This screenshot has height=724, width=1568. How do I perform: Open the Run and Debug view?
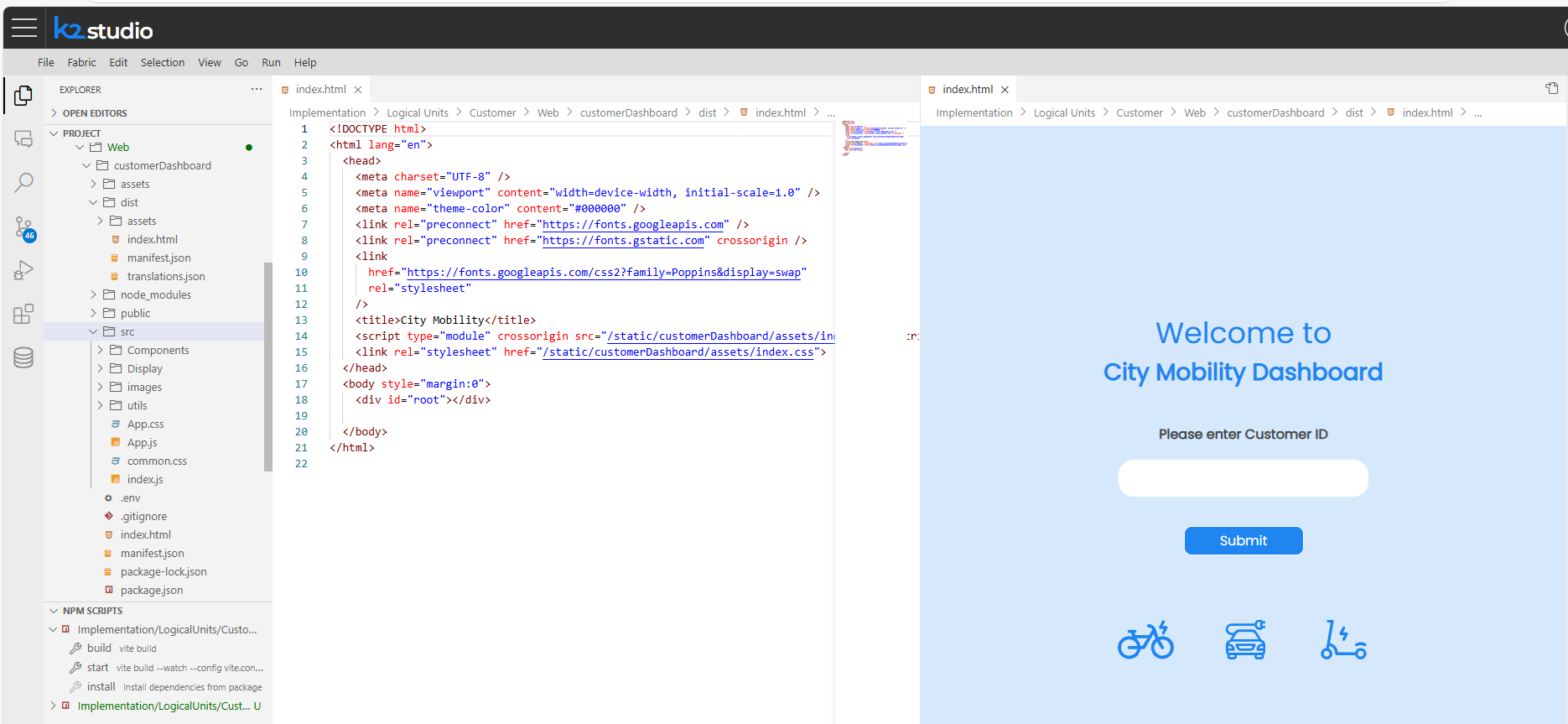click(x=23, y=270)
